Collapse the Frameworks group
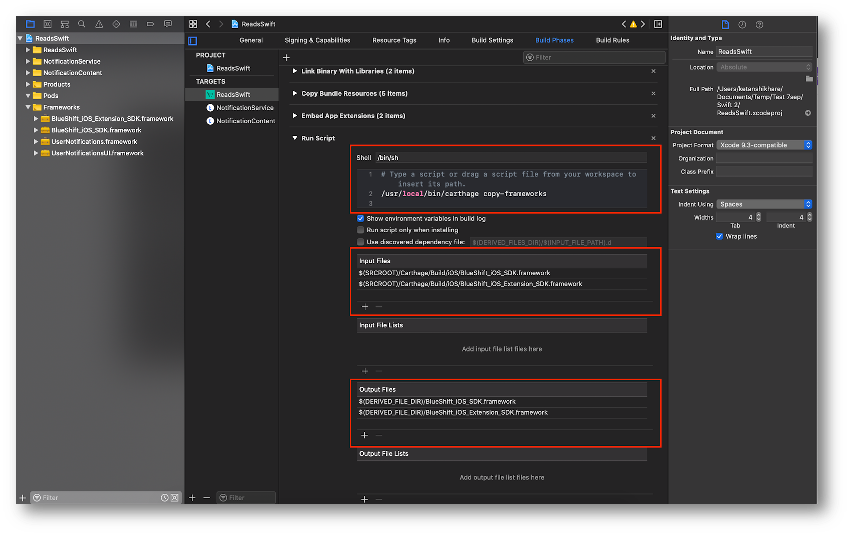 [x=28, y=107]
